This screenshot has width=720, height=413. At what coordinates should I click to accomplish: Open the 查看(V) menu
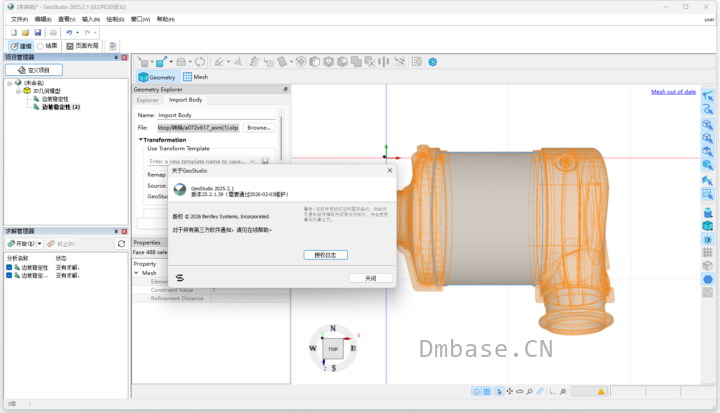67,19
